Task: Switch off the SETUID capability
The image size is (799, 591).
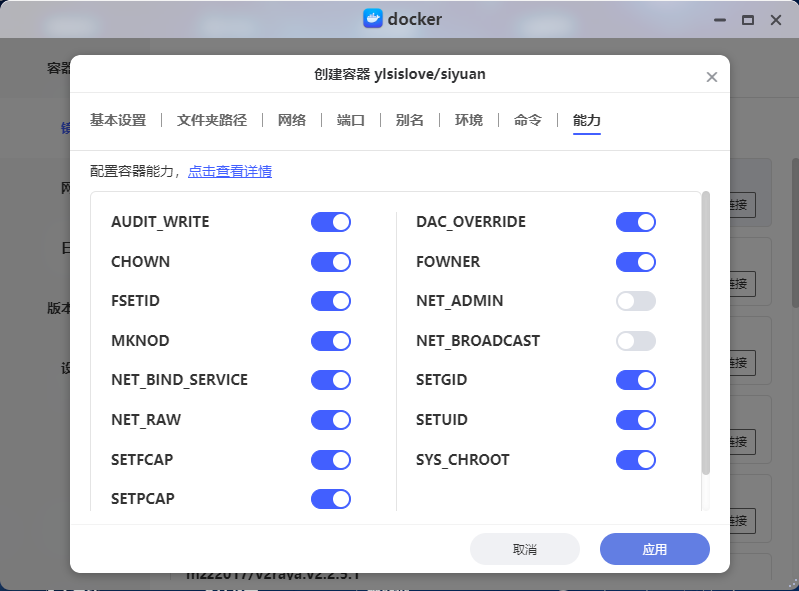Action: pyautogui.click(x=635, y=420)
